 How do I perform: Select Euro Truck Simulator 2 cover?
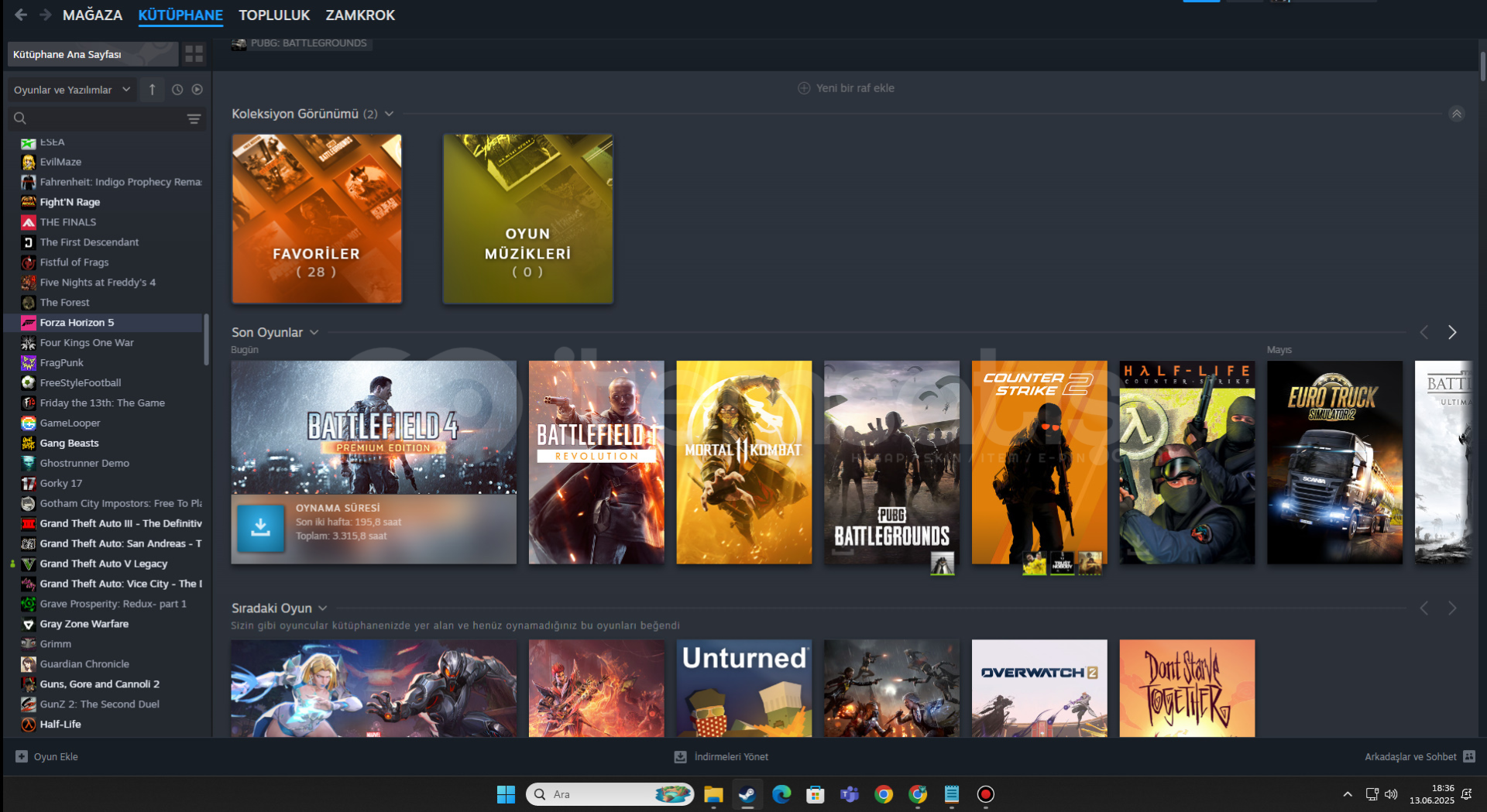point(1334,462)
